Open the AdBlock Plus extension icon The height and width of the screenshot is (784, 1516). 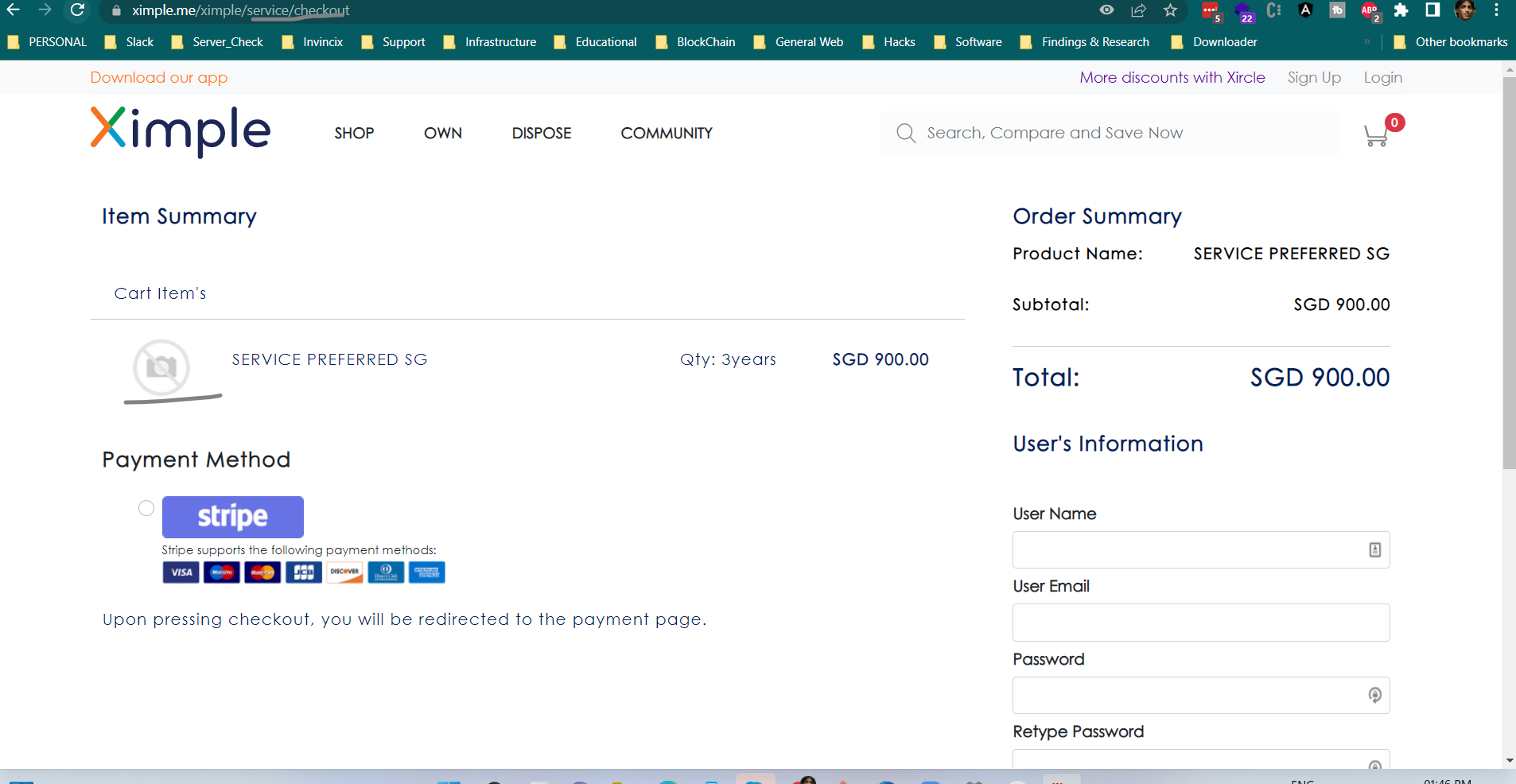tap(1370, 11)
